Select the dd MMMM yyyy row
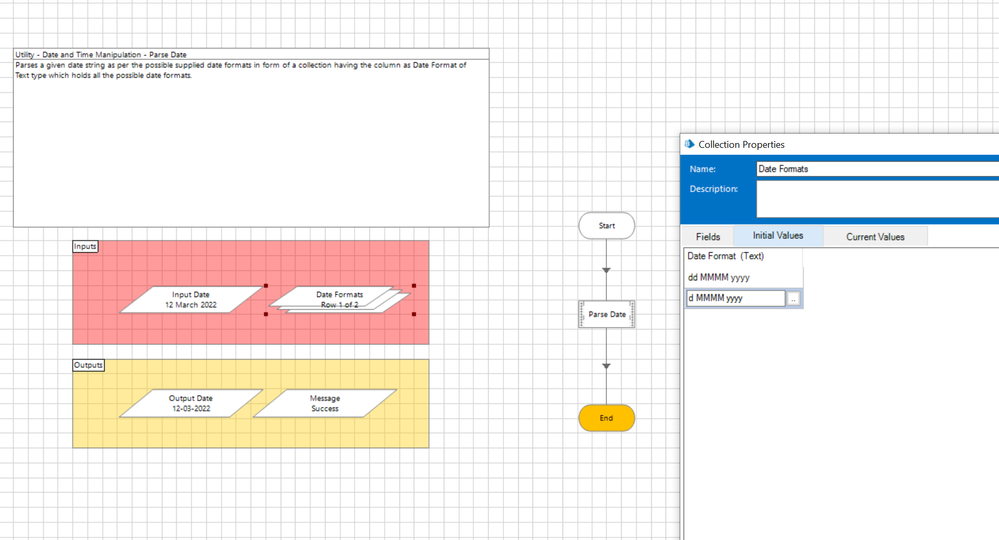The image size is (999, 540). [740, 278]
